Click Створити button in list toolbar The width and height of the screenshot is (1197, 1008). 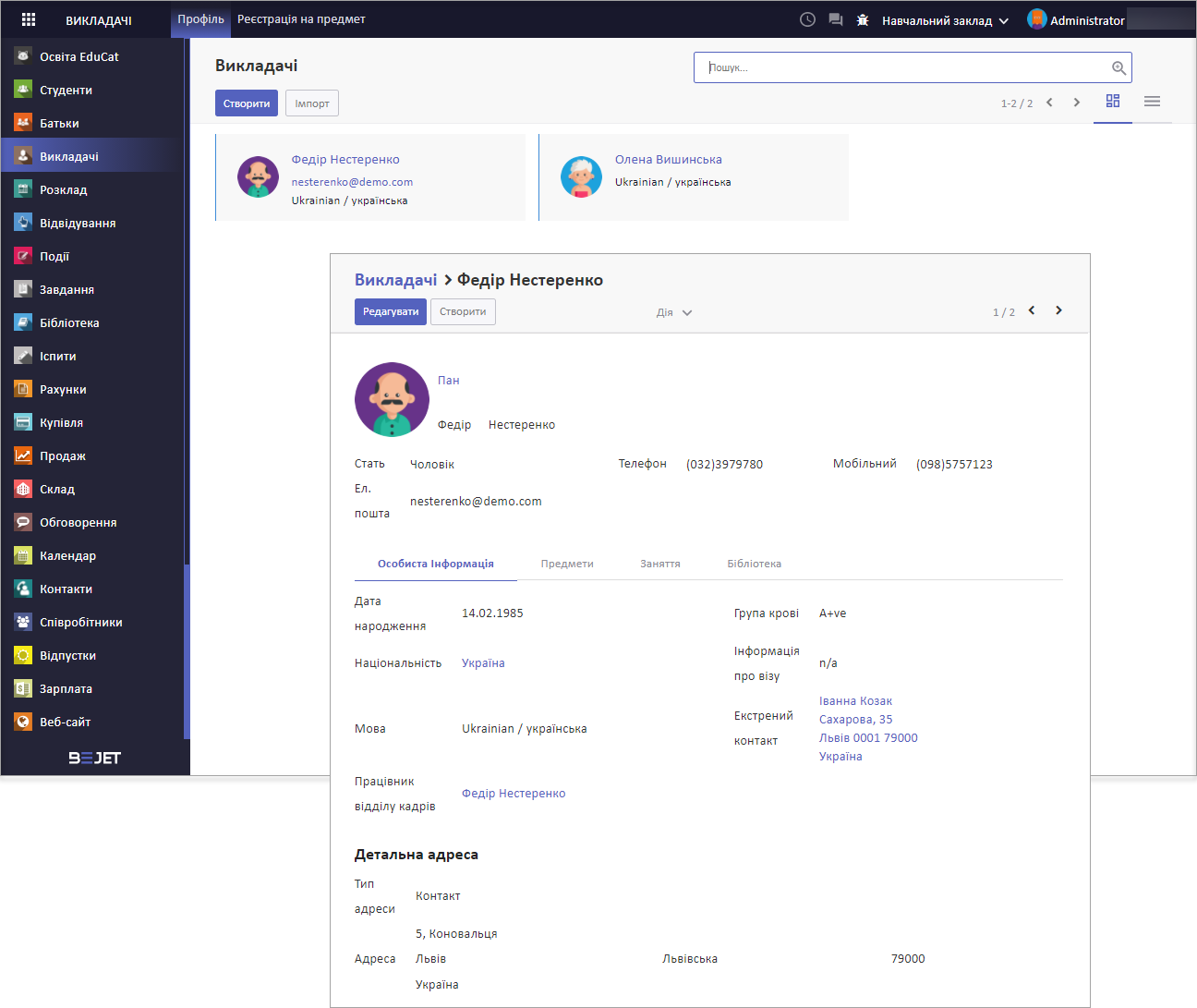pyautogui.click(x=247, y=103)
